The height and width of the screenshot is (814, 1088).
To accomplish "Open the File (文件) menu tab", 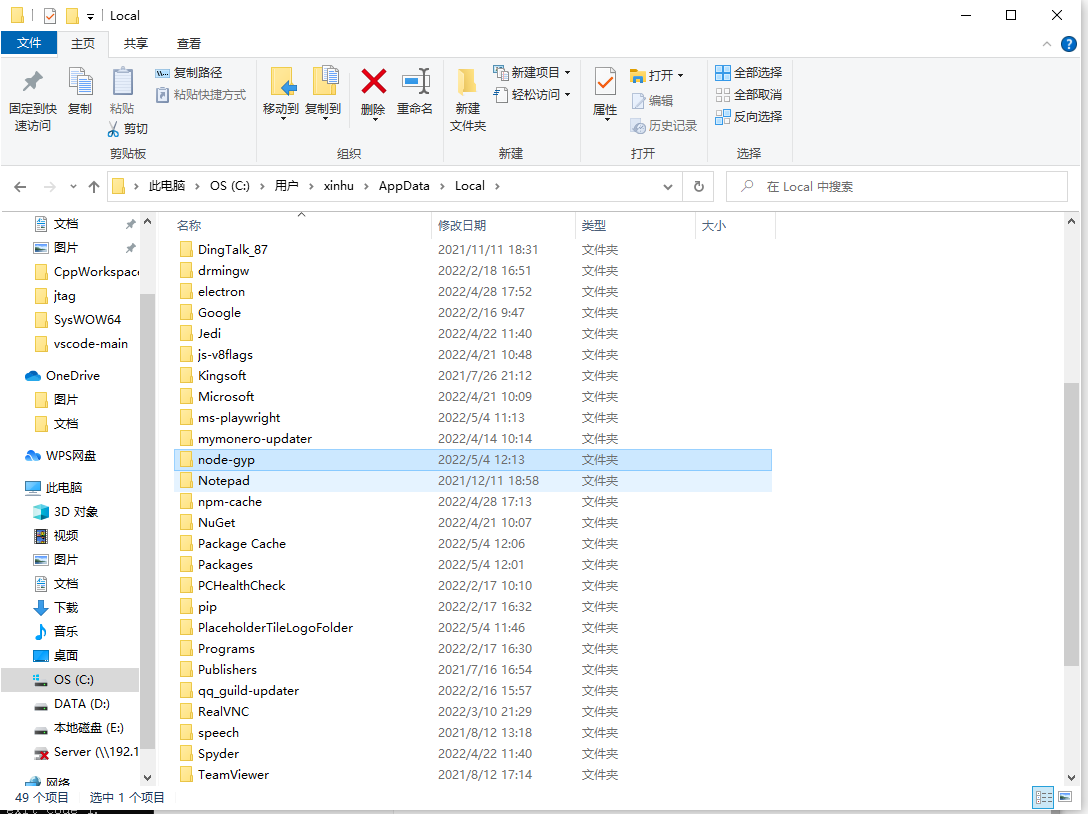I will click(x=29, y=44).
